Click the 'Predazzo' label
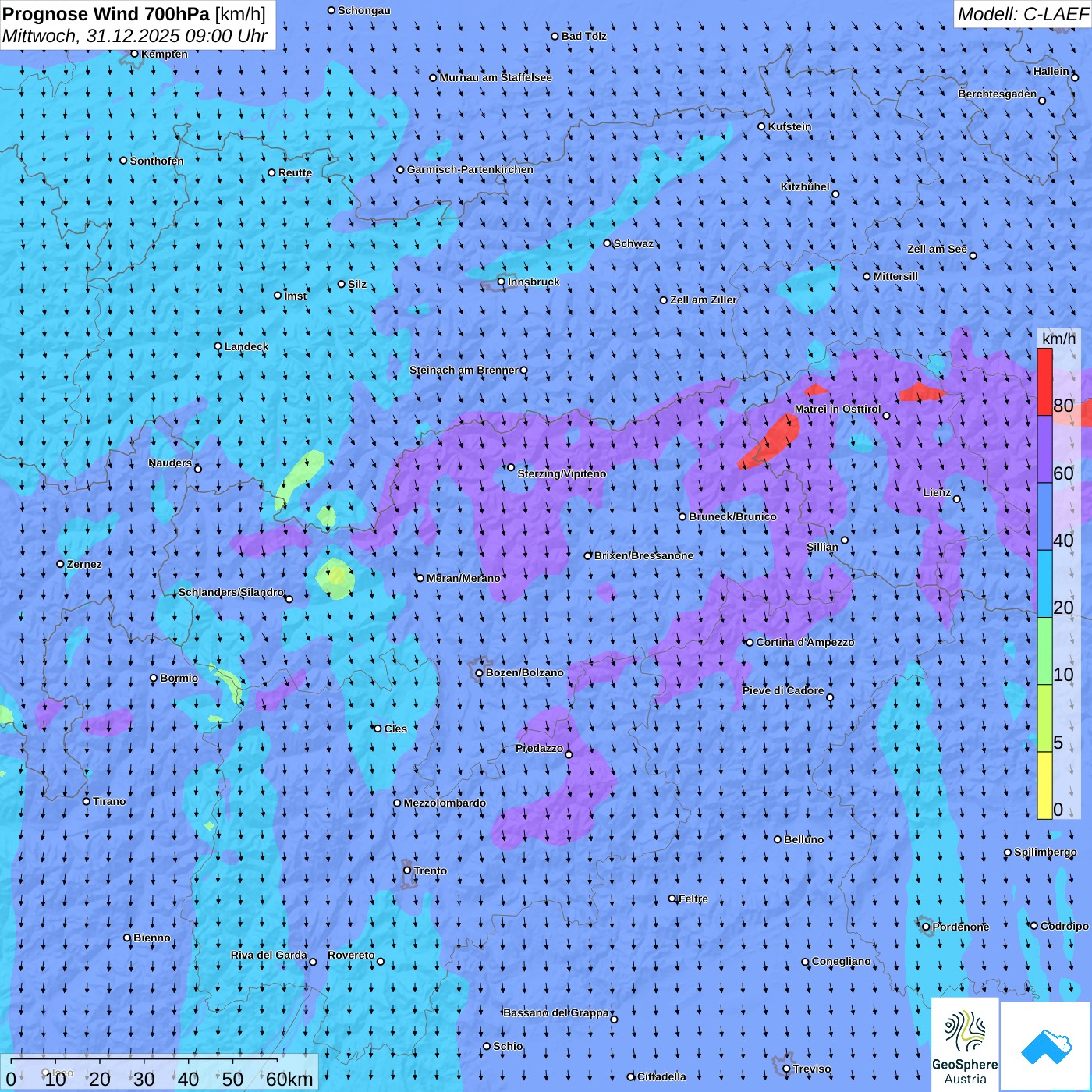Viewport: 1092px width, 1092px height. (539, 748)
